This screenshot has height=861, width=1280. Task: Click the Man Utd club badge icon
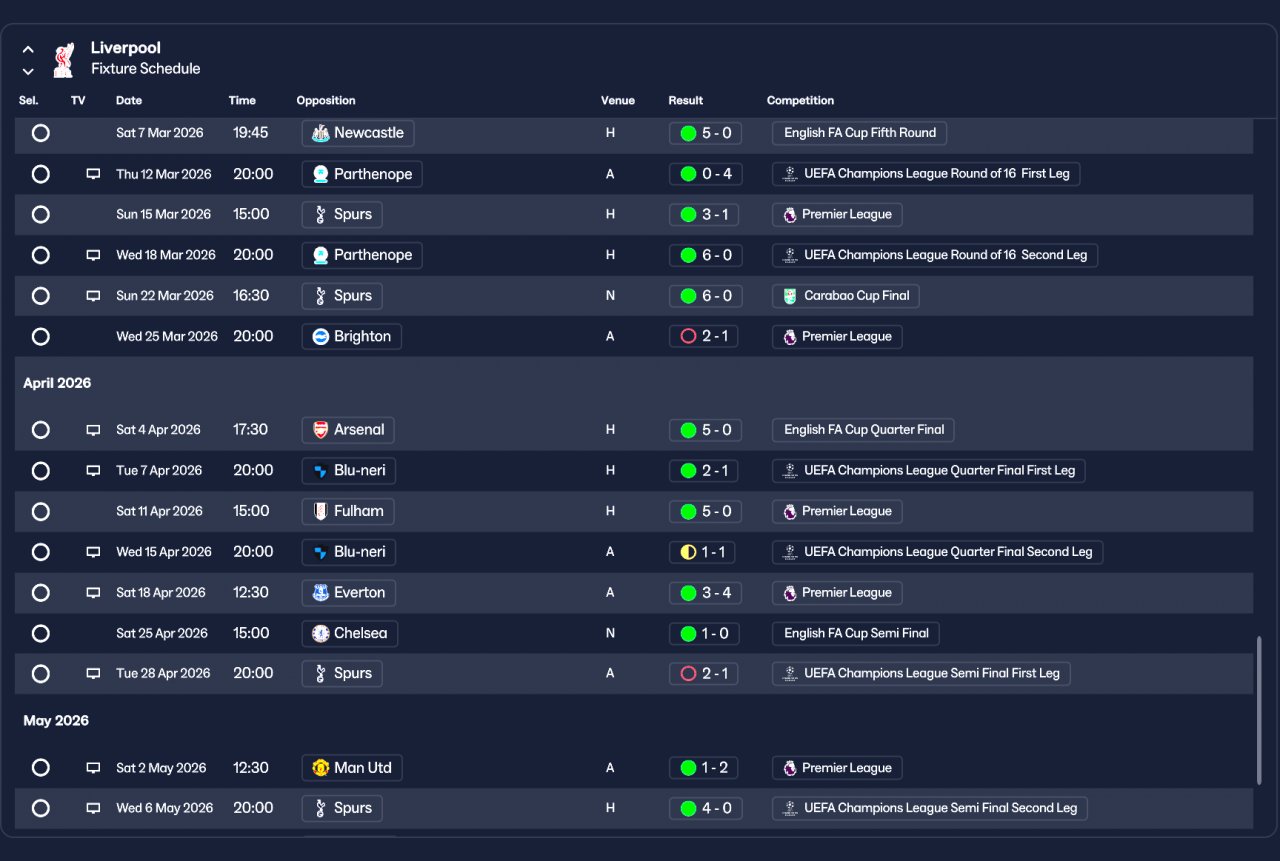[320, 768]
